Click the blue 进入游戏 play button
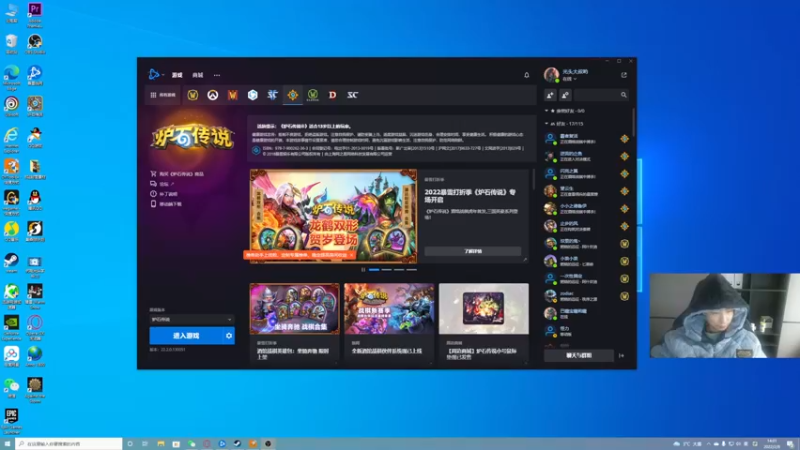This screenshot has width=800, height=450. tap(186, 336)
